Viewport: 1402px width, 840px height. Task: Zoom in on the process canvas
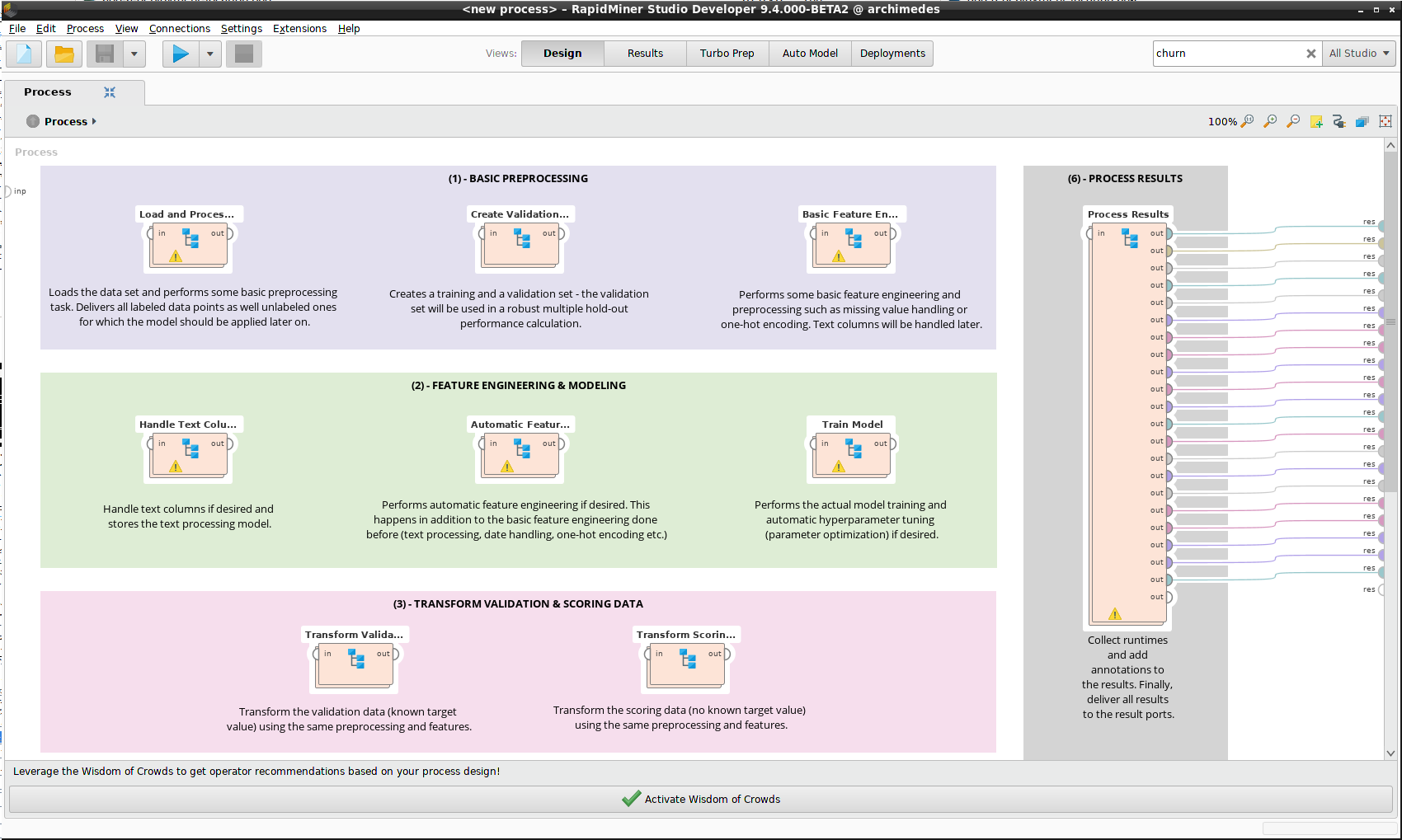pyautogui.click(x=1271, y=121)
